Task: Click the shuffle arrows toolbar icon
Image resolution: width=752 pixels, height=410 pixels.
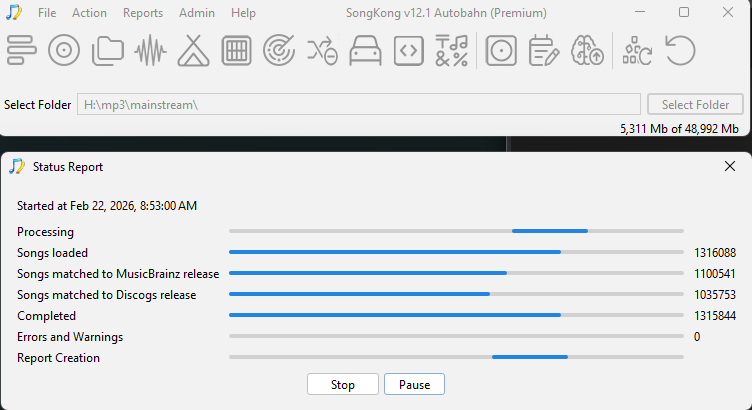Action: coord(322,50)
